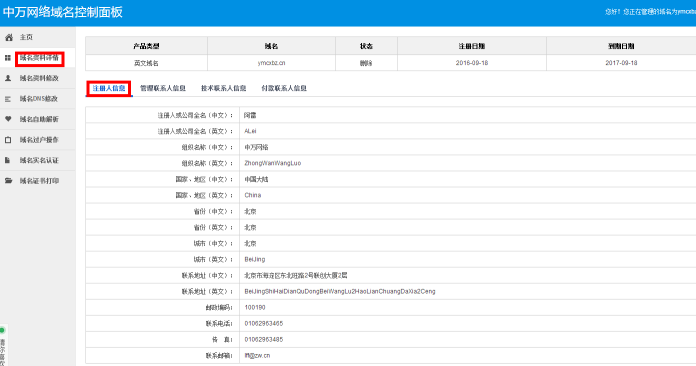Click the grid icon for 域名资料详情
Image resolution: width=696 pixels, height=366 pixels.
pos(8,58)
